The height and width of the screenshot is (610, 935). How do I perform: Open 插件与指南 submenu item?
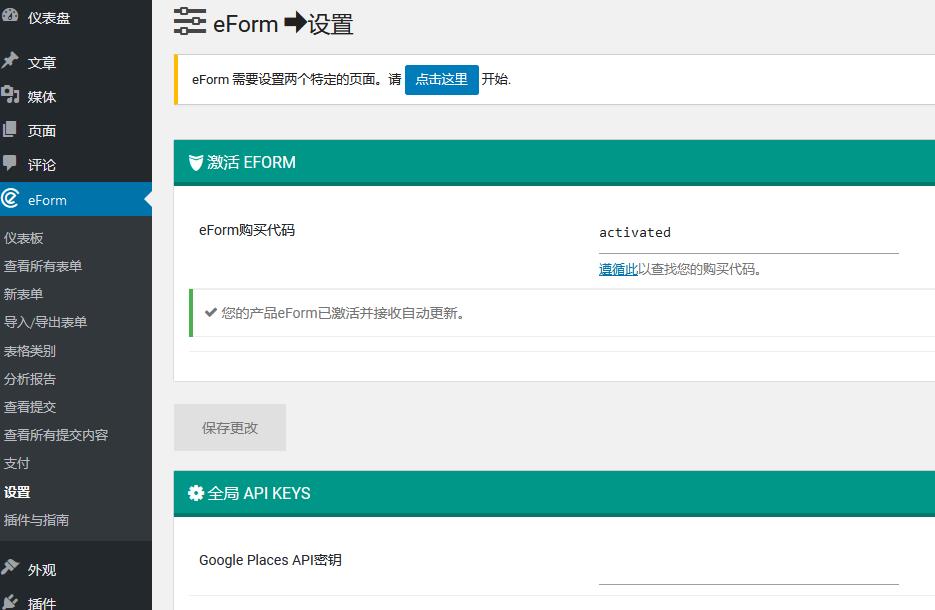pos(36,520)
